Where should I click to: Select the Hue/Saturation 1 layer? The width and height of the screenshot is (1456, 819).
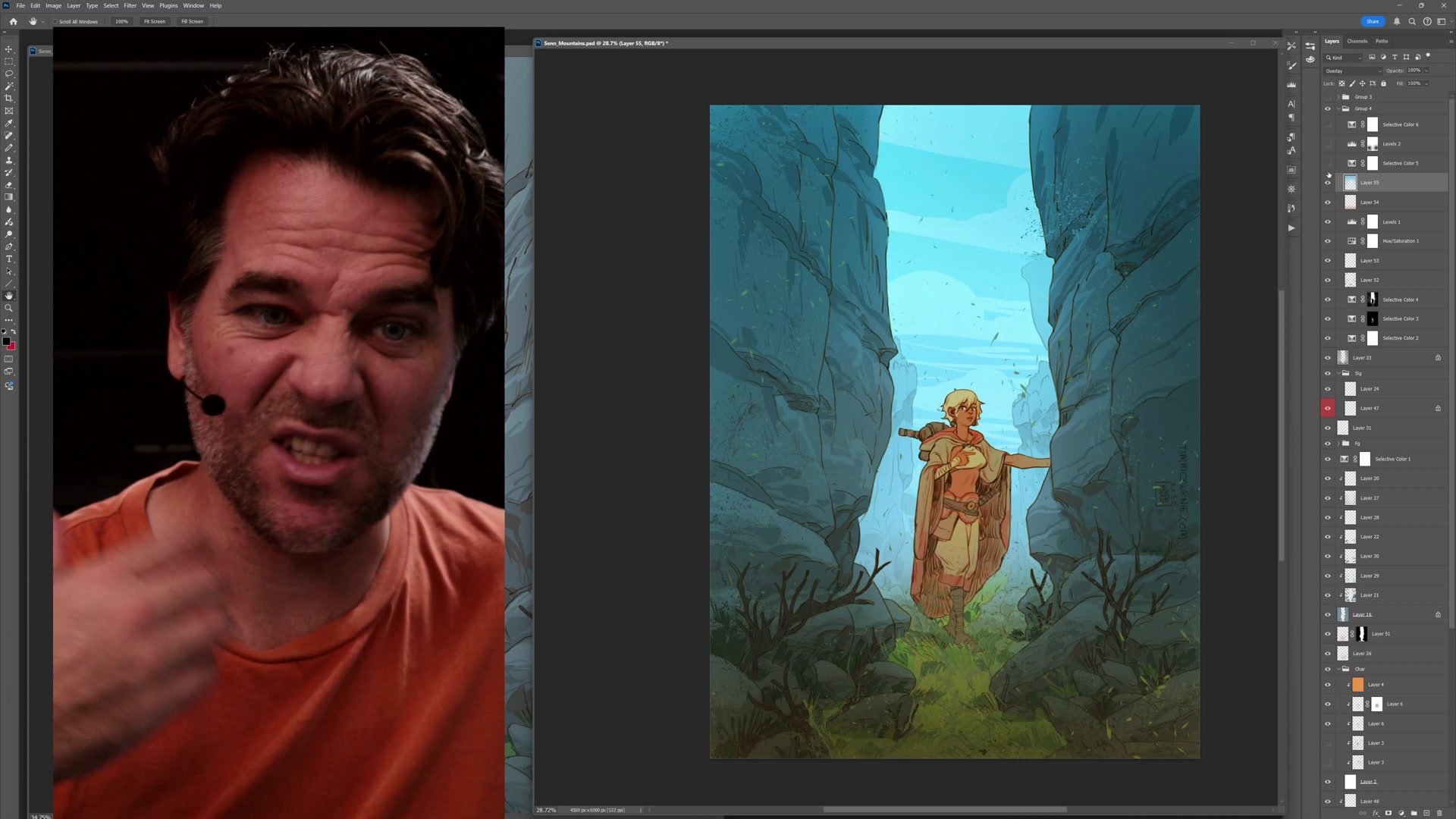[x=1400, y=241]
